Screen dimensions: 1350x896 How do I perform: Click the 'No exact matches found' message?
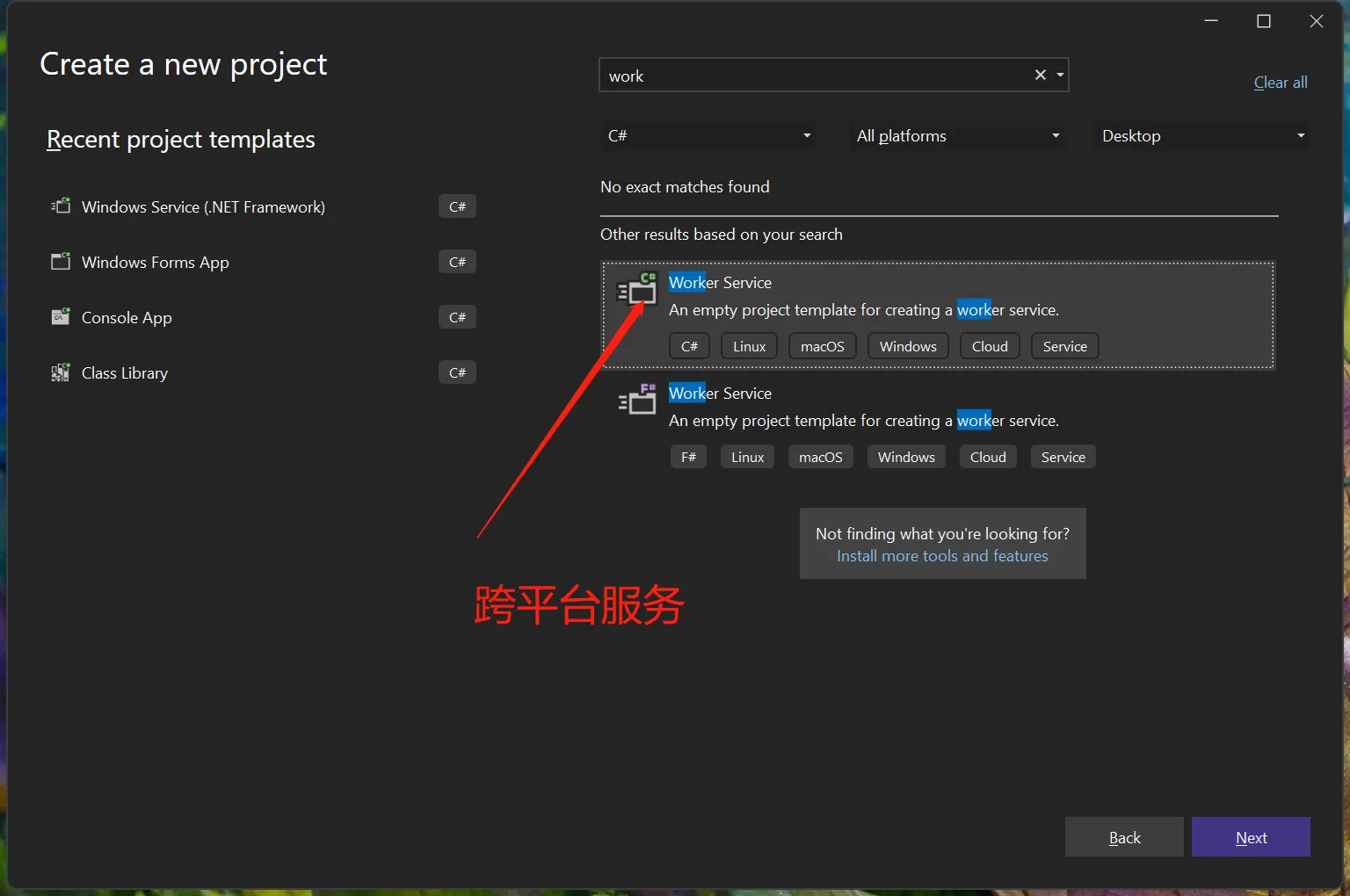(x=685, y=186)
